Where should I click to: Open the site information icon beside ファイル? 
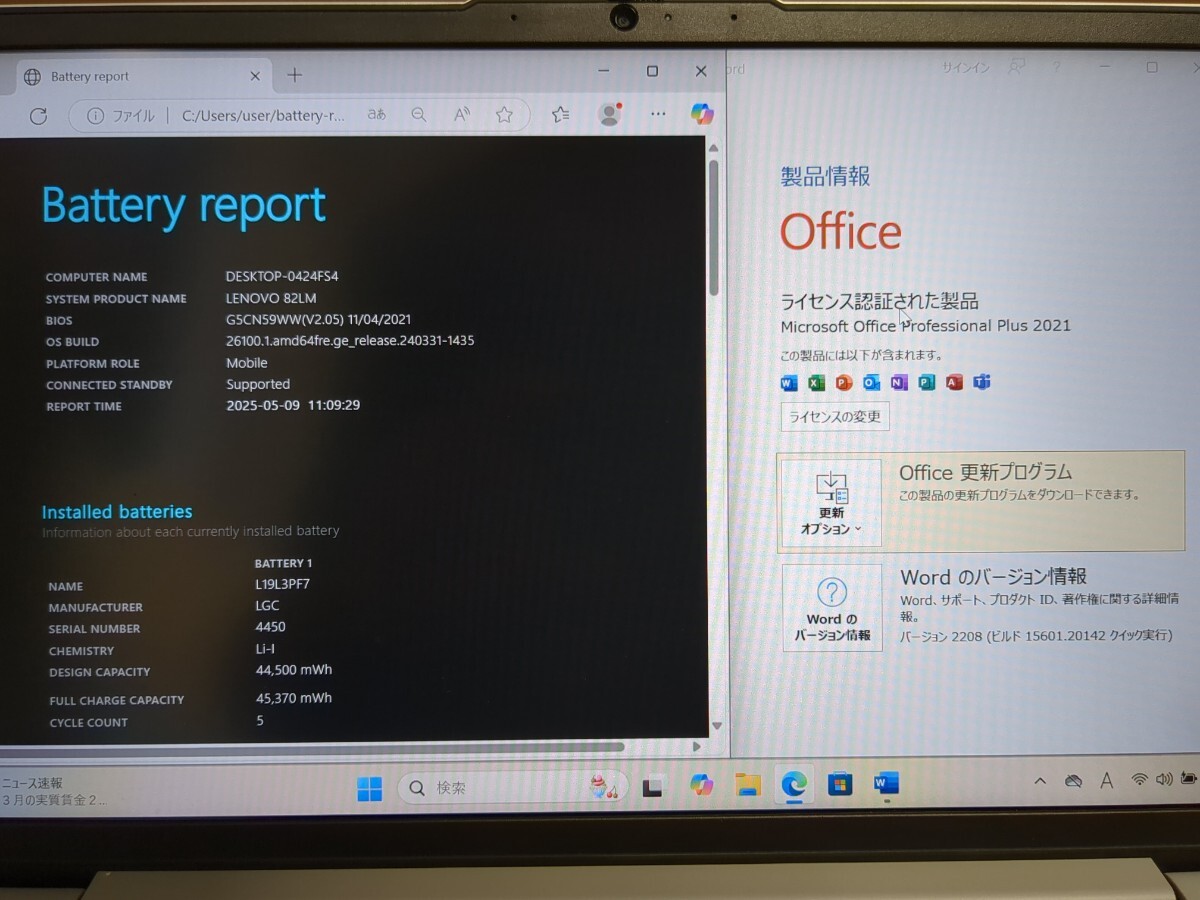pos(95,116)
